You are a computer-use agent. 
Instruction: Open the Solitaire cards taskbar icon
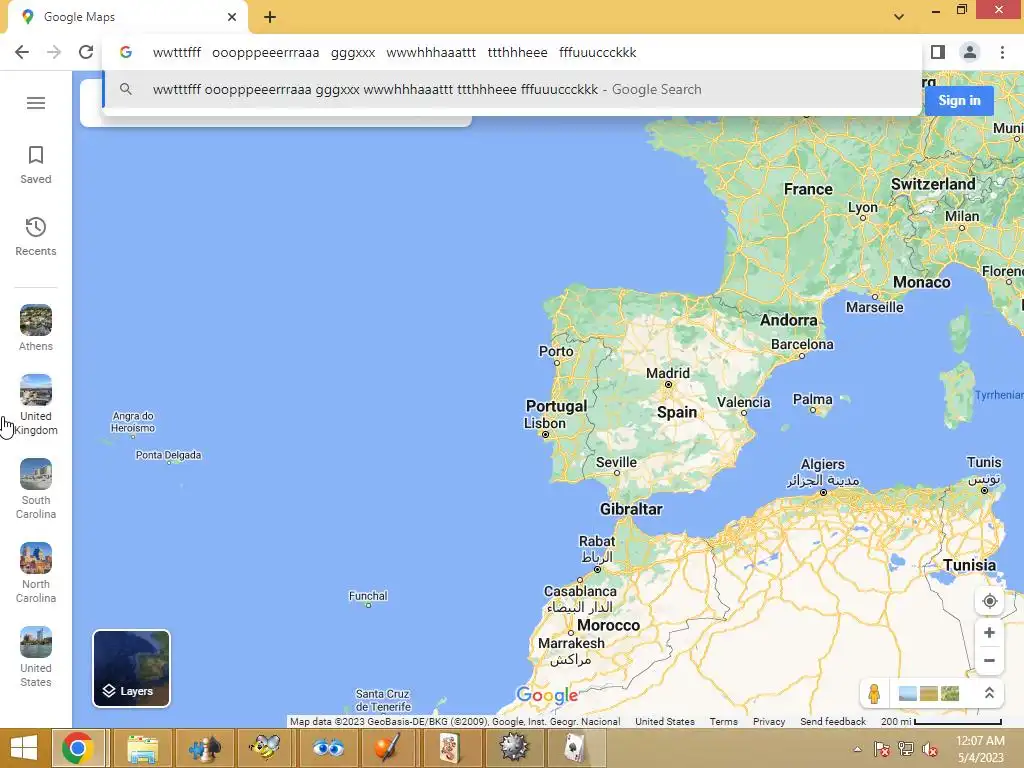574,748
